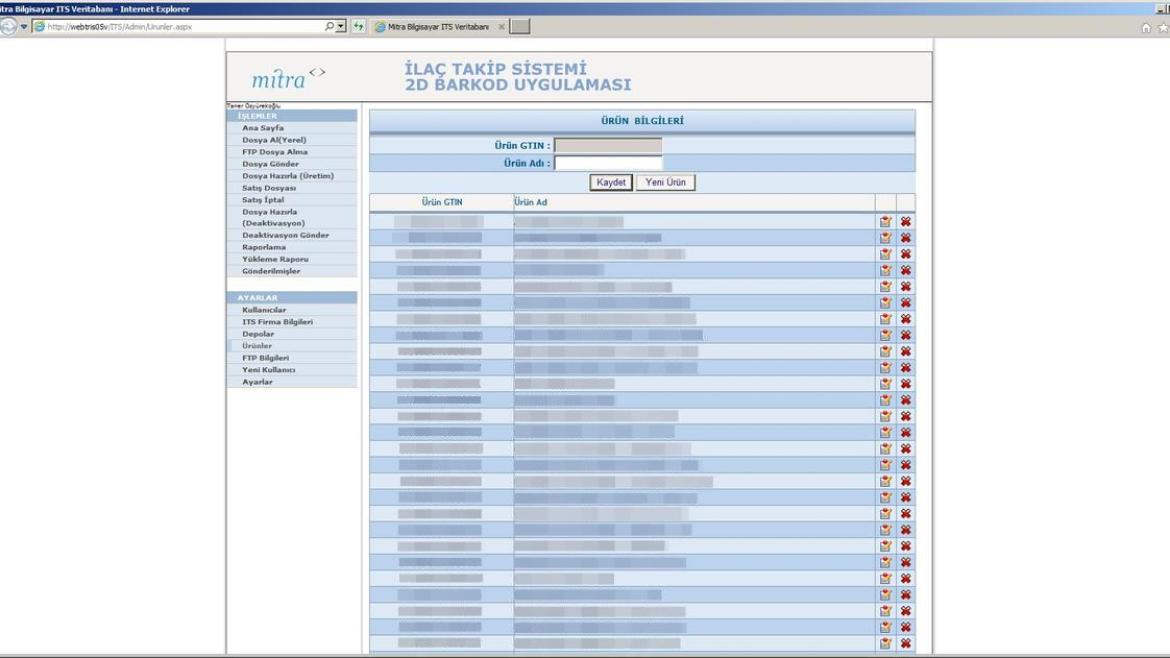The width and height of the screenshot is (1170, 658).
Task: Click the red delete icon in the first product row
Action: click(x=906, y=222)
